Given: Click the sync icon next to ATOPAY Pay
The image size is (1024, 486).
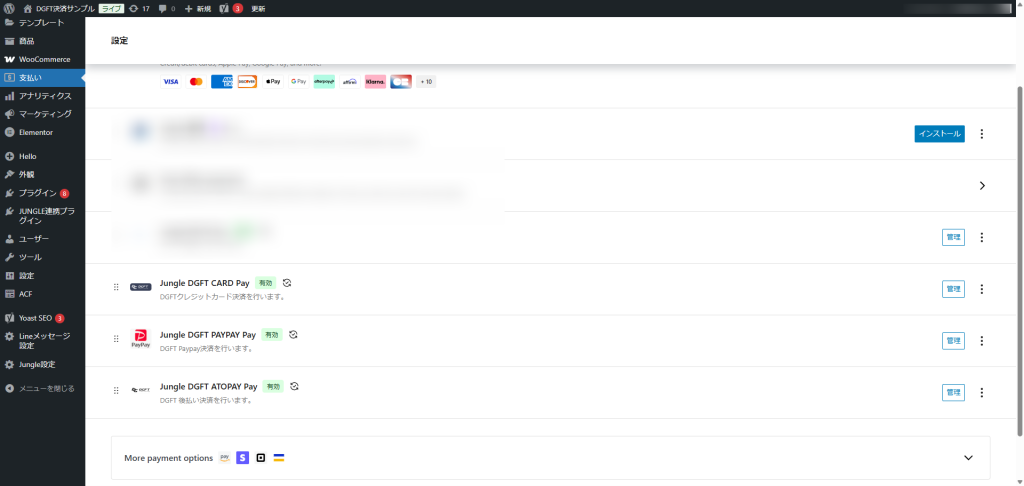Looking at the screenshot, I should (x=295, y=386).
